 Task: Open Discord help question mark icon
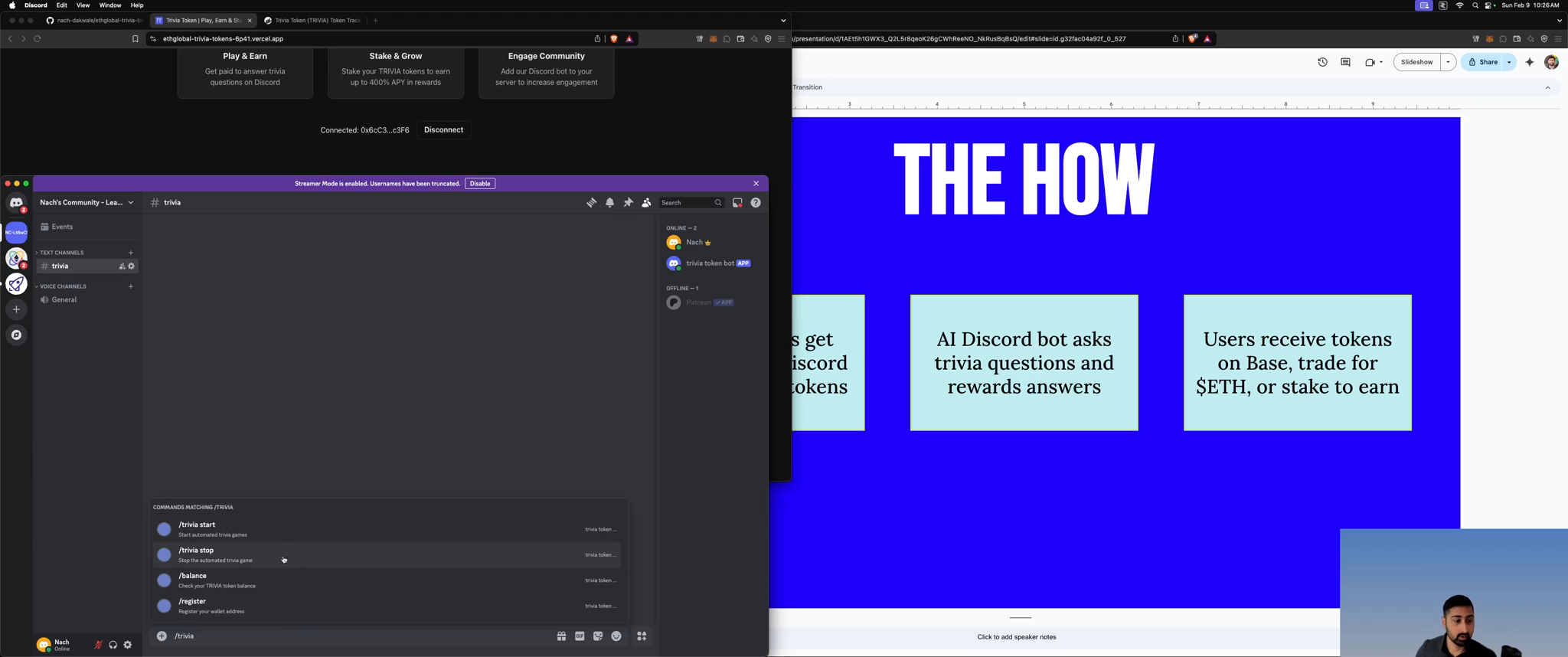pos(756,203)
